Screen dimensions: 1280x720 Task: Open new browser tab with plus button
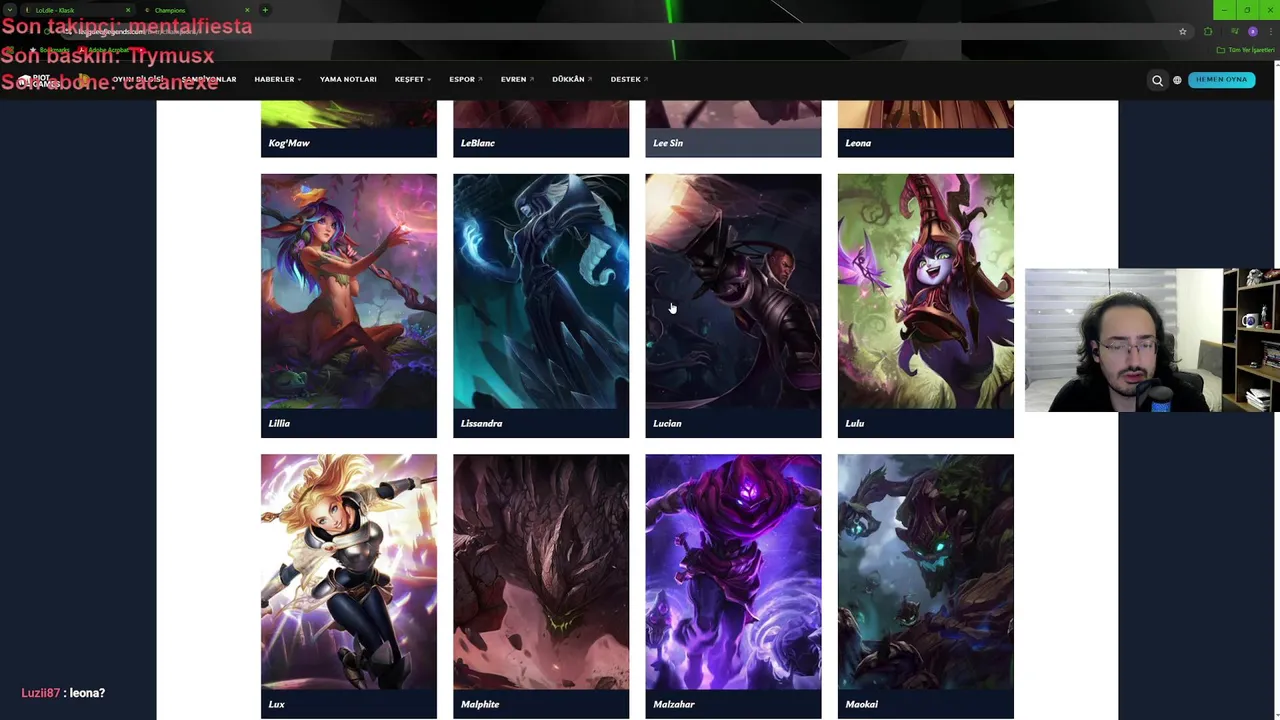[x=265, y=10]
